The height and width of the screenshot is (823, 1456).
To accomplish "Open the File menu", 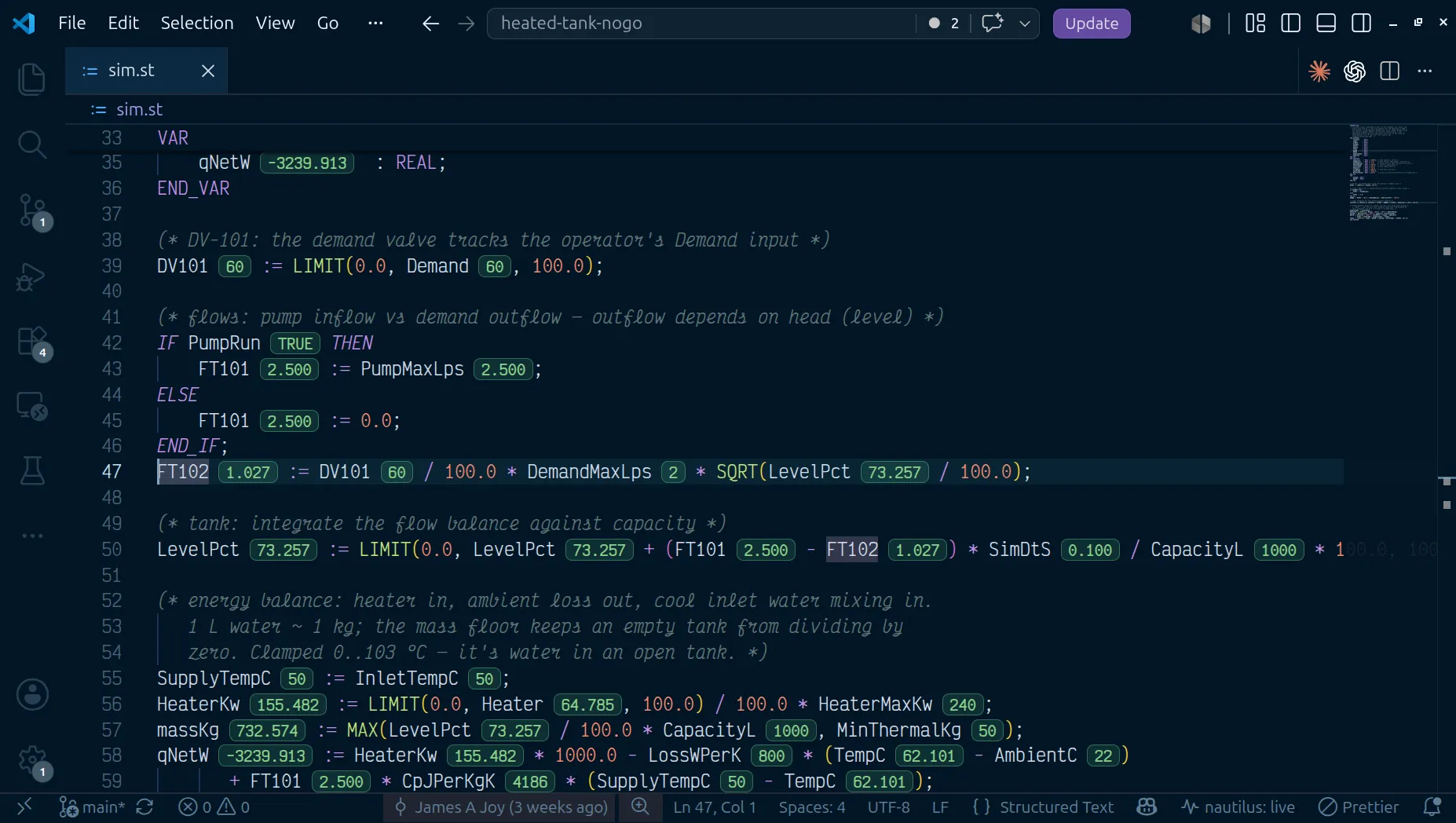I will [72, 24].
